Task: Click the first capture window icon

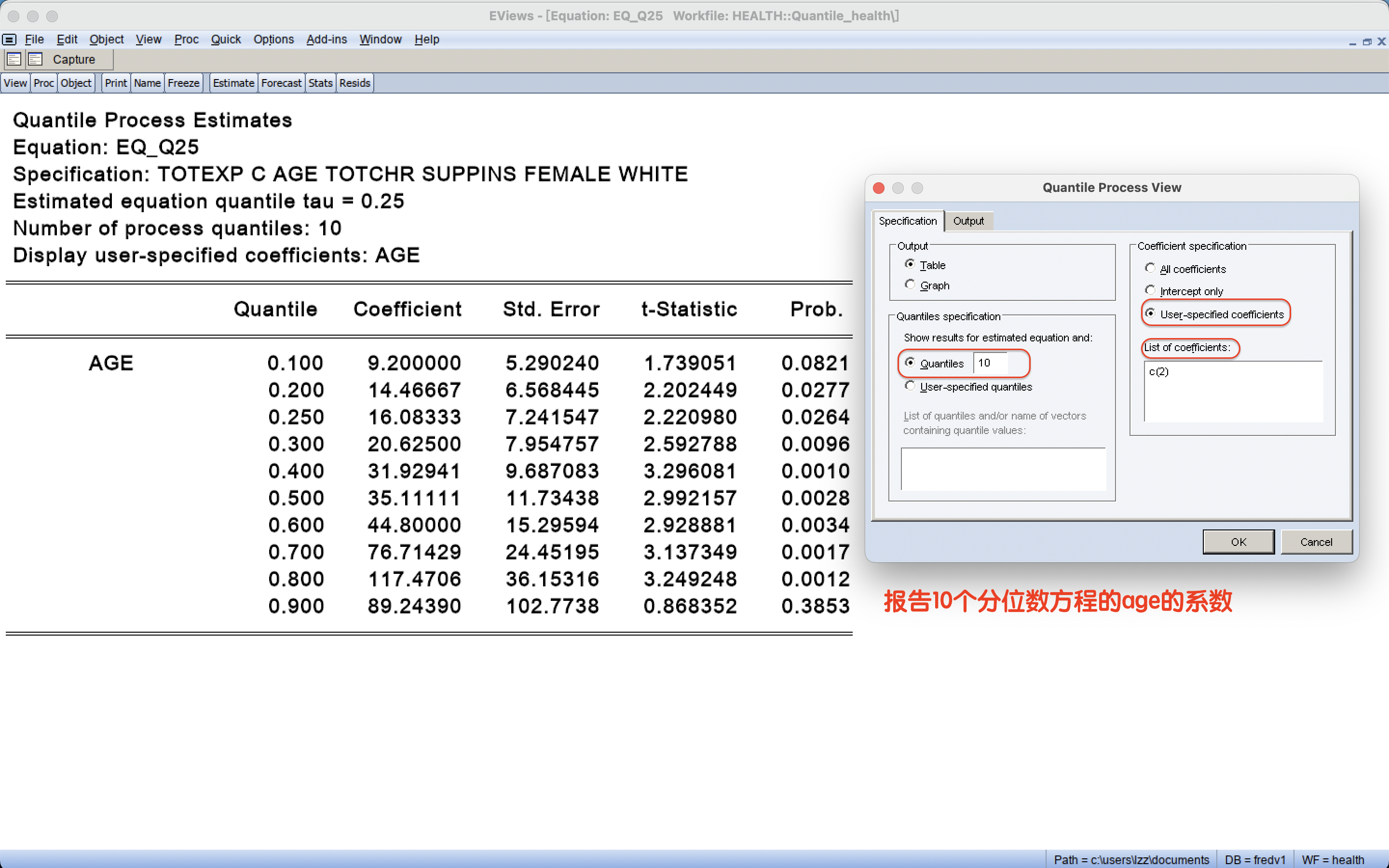Action: click(14, 59)
